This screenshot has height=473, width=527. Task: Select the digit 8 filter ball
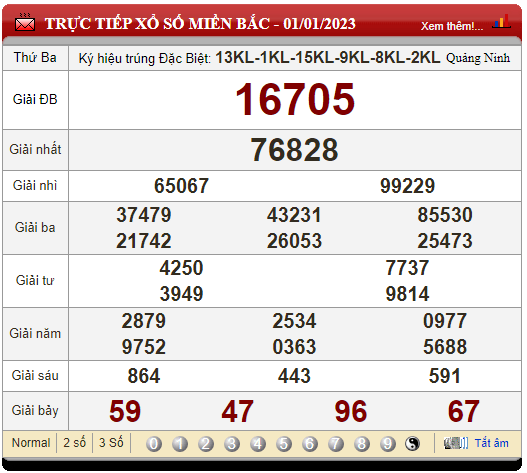362,444
